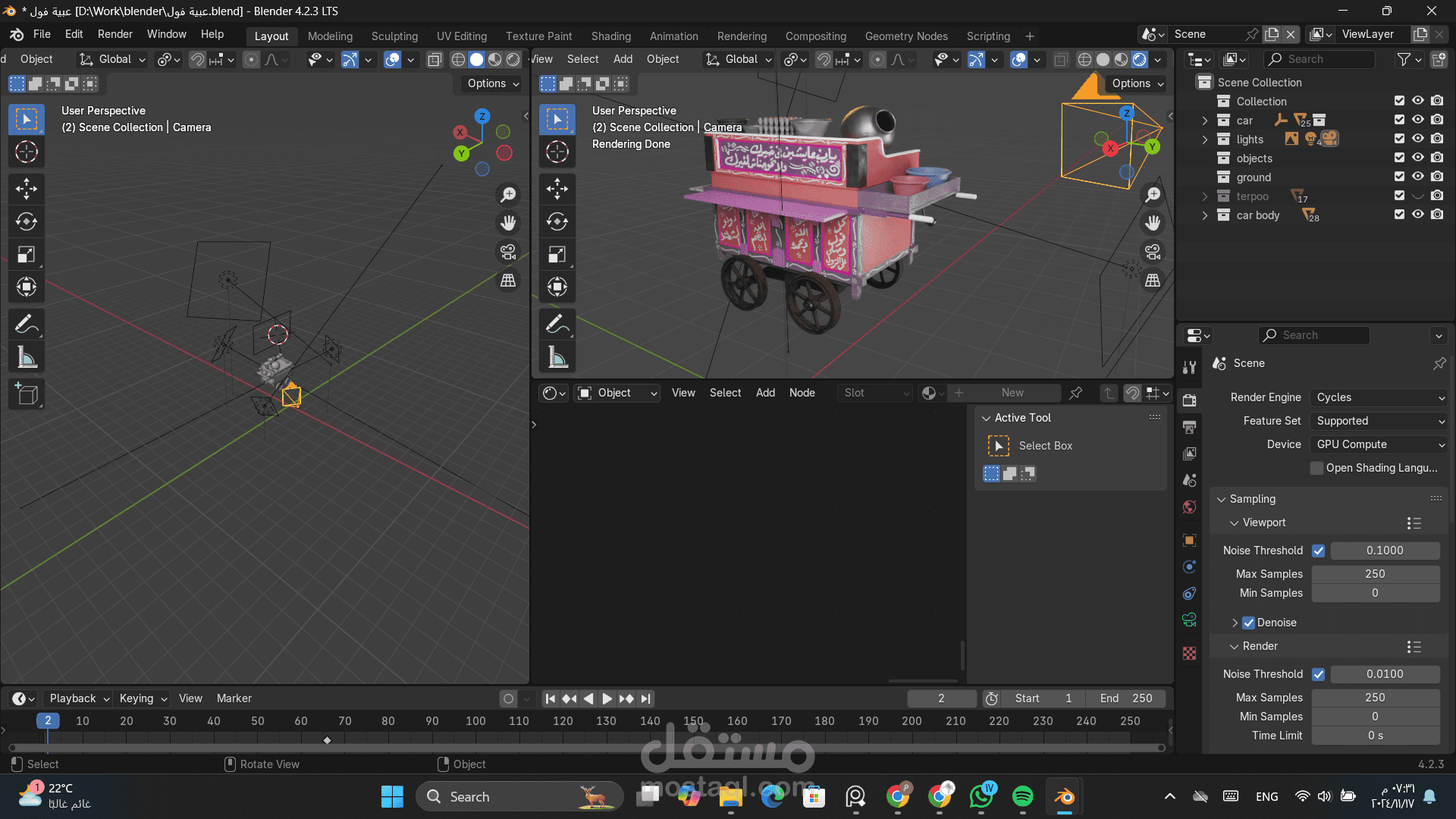Click Spotify icon in the taskbar
This screenshot has width=1456, height=819.
click(x=1022, y=796)
